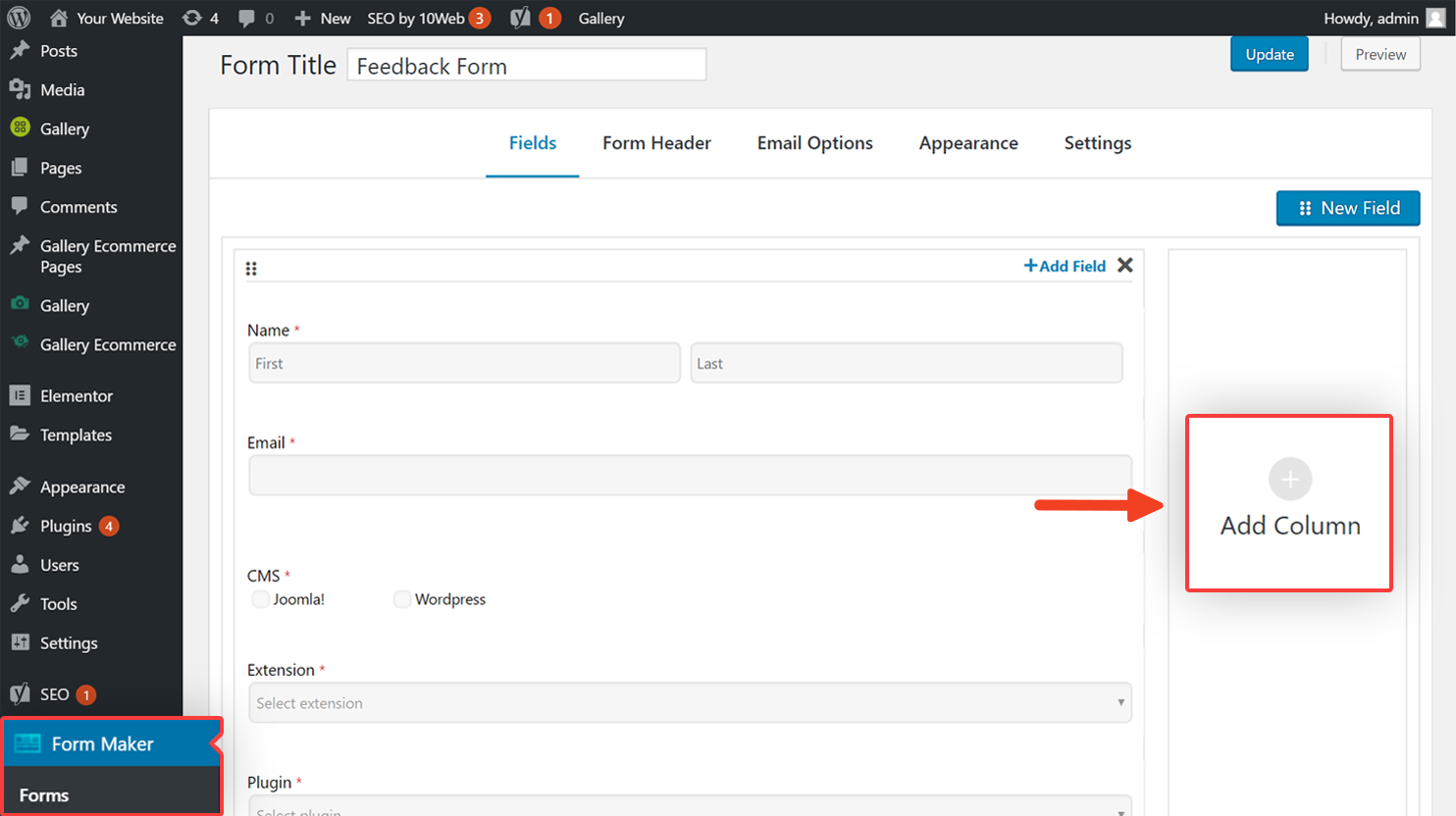1456x816 pixels.
Task: Open the Yoast icon in the admin bar
Action: tap(521, 18)
